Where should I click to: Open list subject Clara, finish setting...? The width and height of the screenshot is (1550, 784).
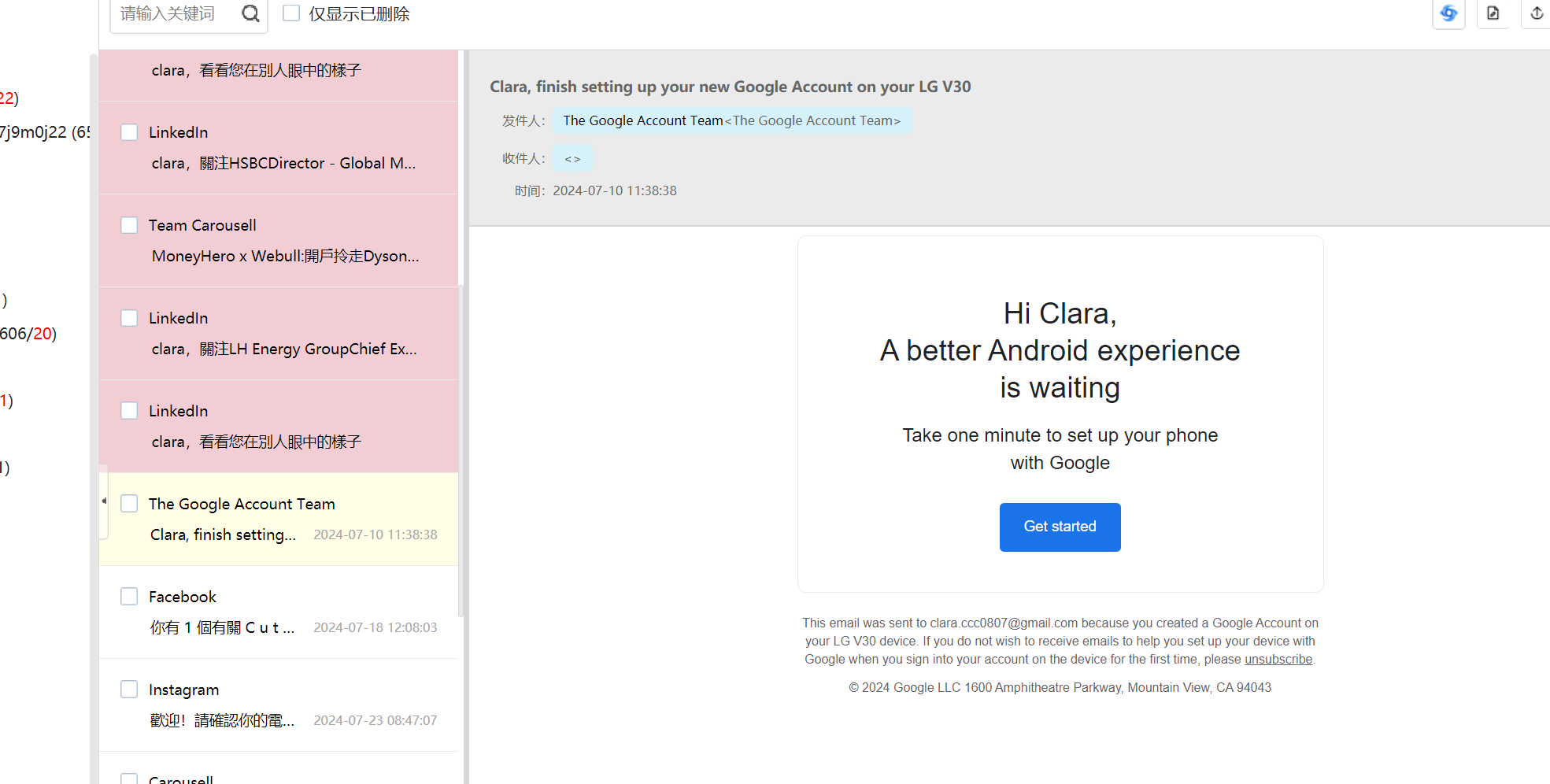click(223, 534)
